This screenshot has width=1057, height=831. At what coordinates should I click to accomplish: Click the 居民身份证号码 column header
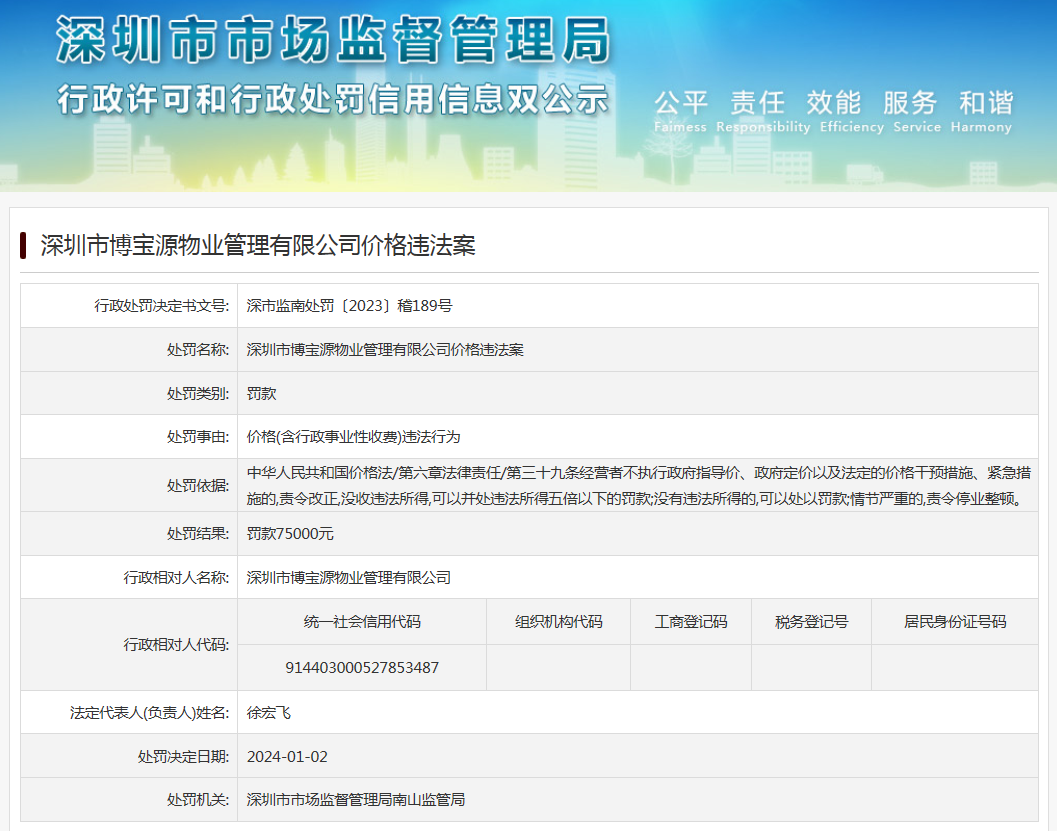[x=954, y=622]
